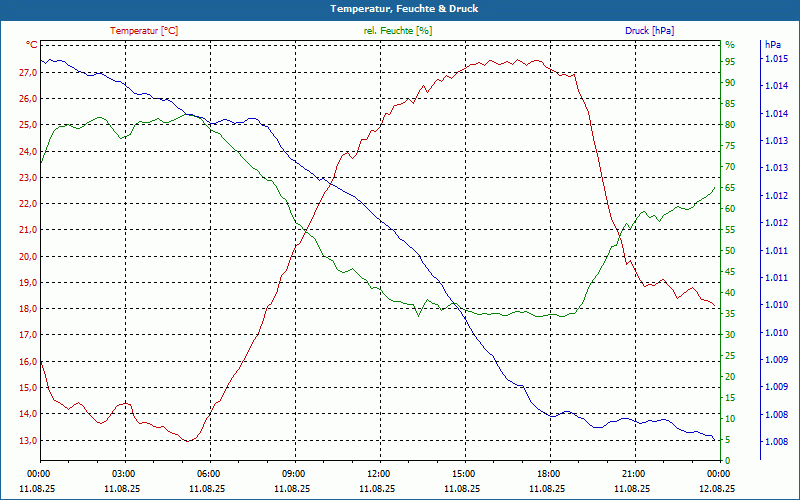
Task: Click the 17,0 temperature axis value
Action: [x=28, y=335]
